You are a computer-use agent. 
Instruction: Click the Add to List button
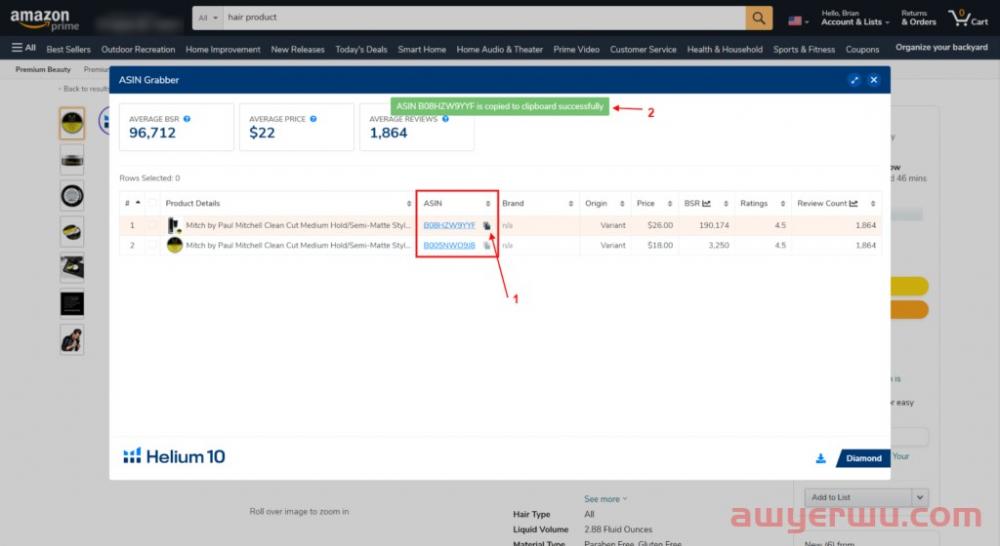(x=857, y=498)
